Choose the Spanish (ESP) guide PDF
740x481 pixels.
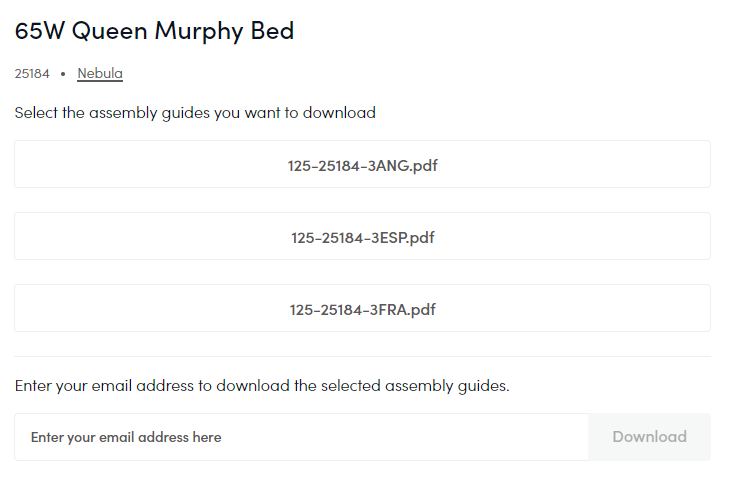point(362,237)
